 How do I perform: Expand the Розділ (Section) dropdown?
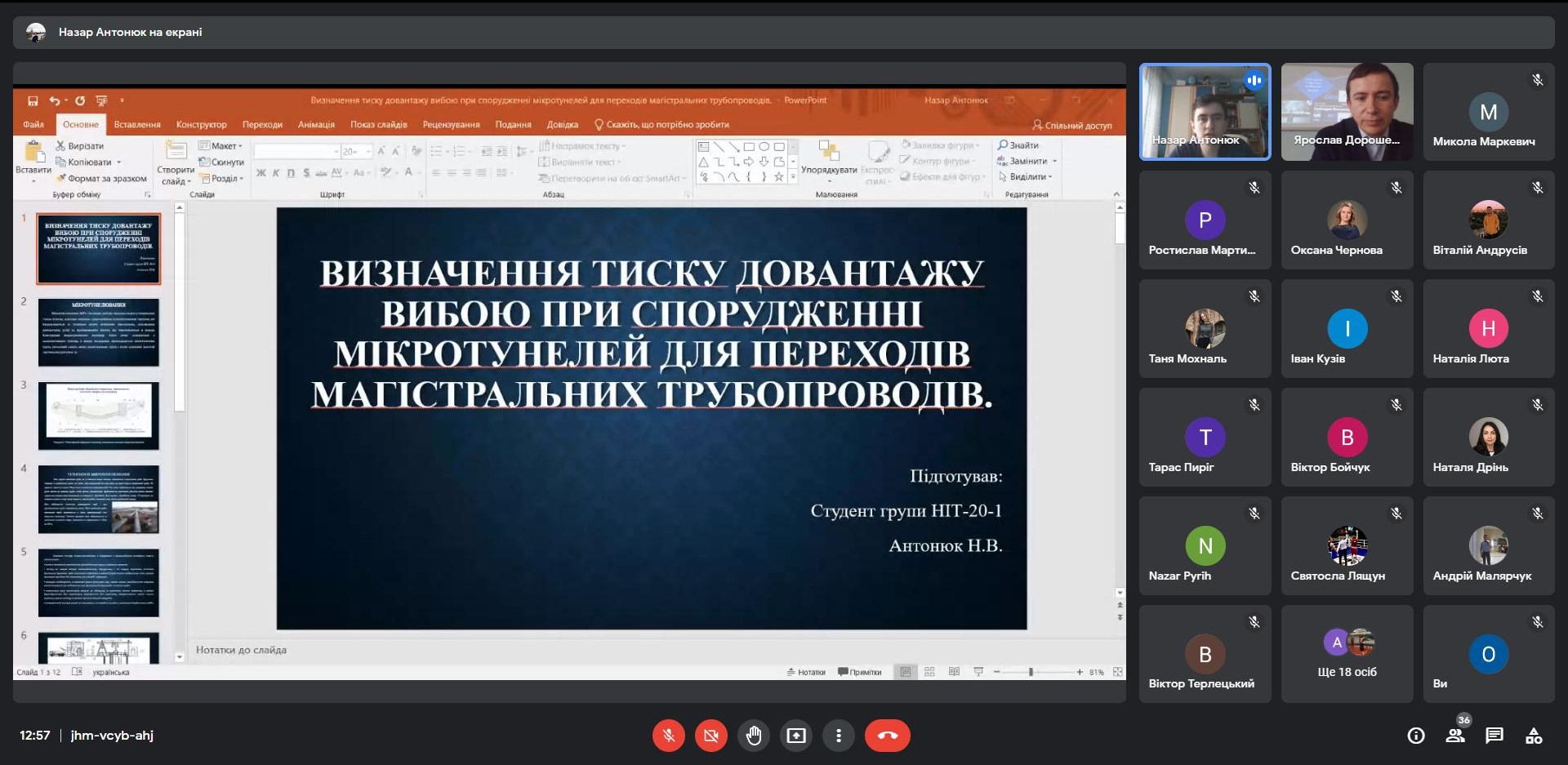pyautogui.click(x=222, y=178)
